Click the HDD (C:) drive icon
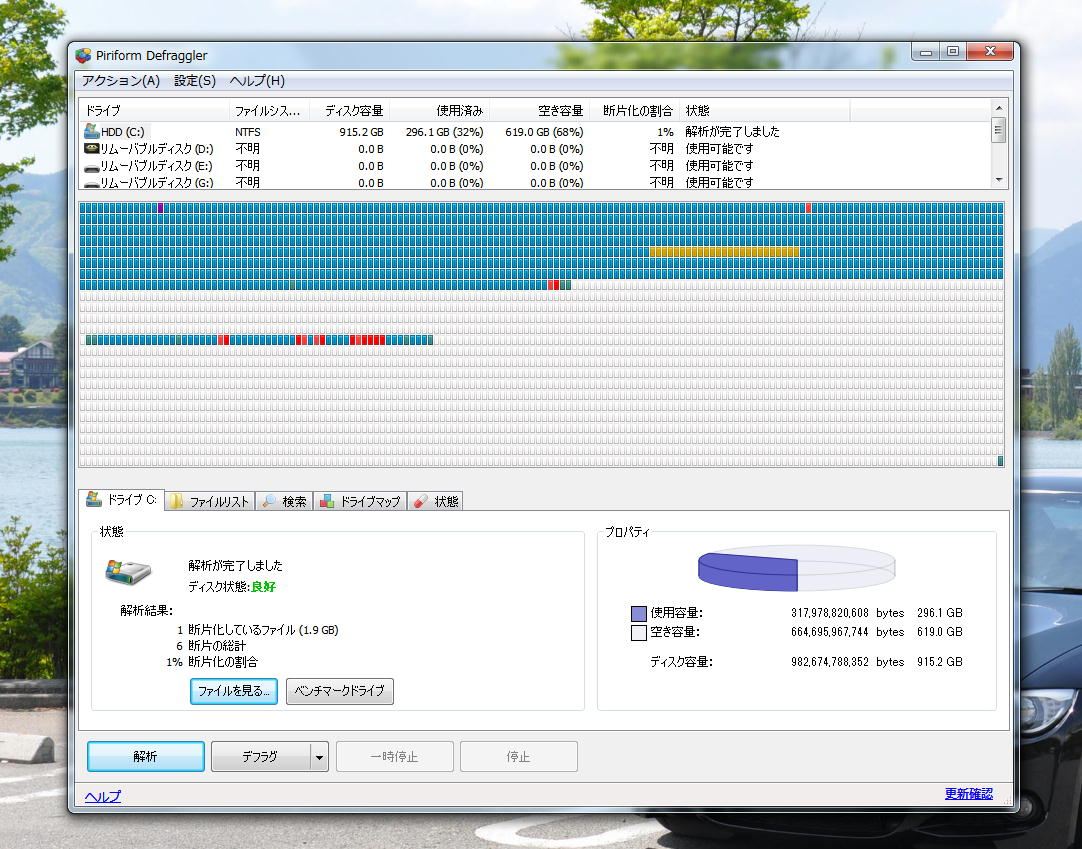1082x849 pixels. point(91,130)
